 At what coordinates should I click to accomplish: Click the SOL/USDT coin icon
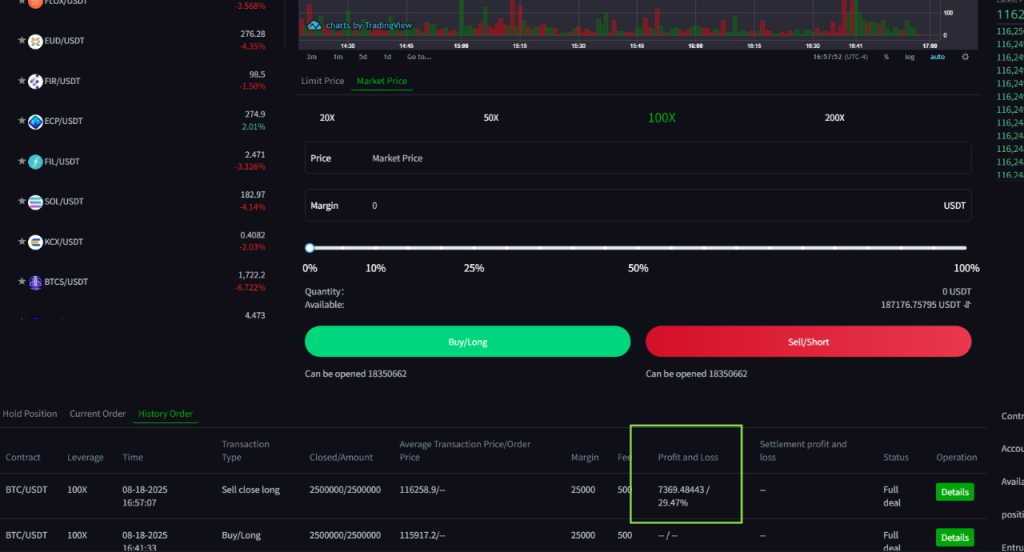tap(36, 201)
